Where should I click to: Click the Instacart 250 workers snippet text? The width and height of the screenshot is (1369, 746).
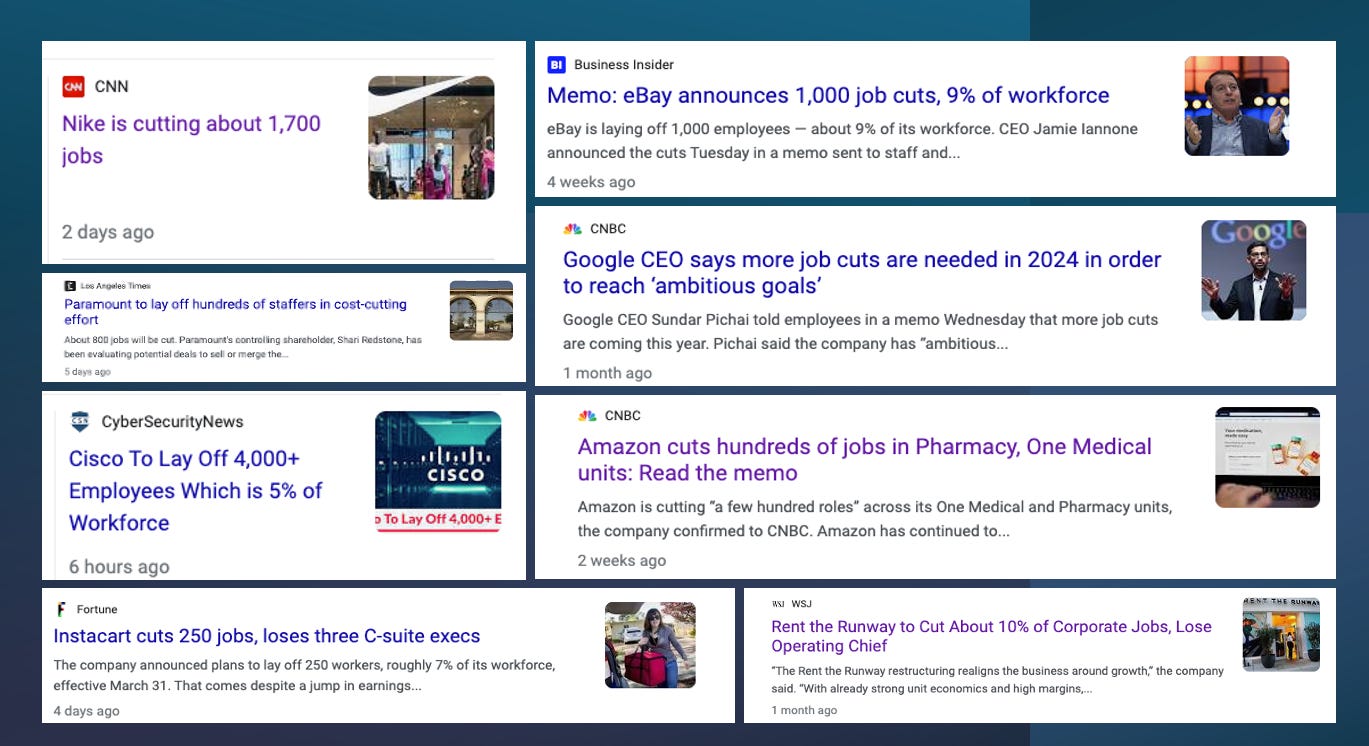coord(304,676)
